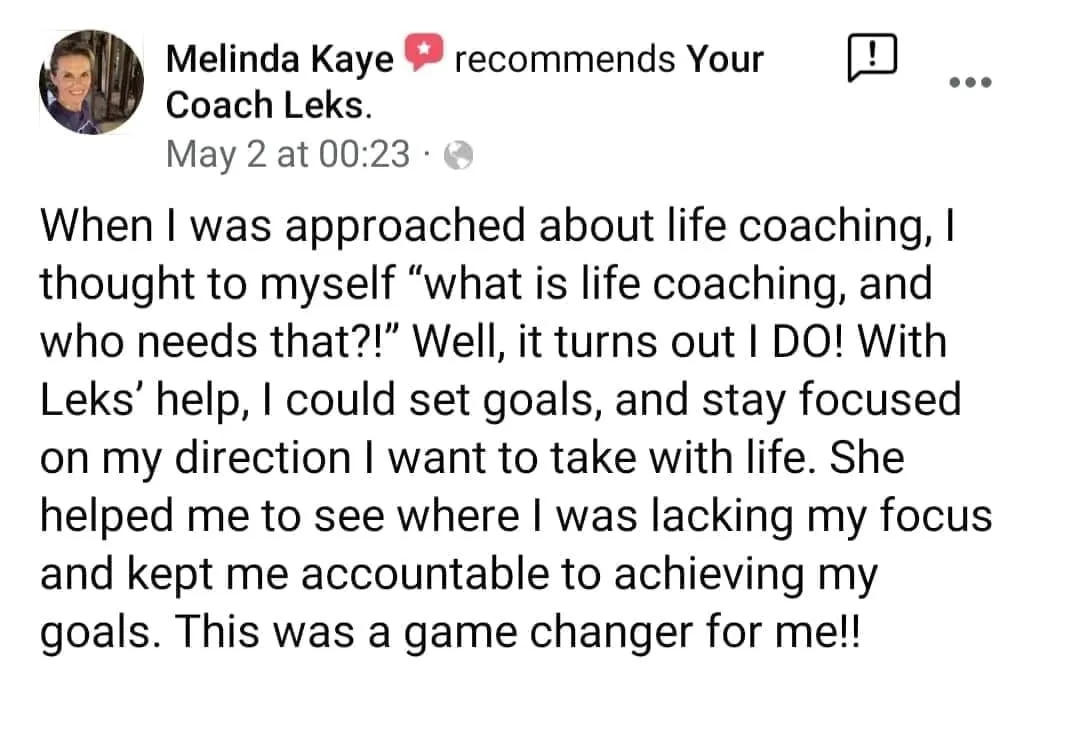Click the line starting 'thought to myself'
The width and height of the screenshot is (1080, 739).
click(x=486, y=285)
